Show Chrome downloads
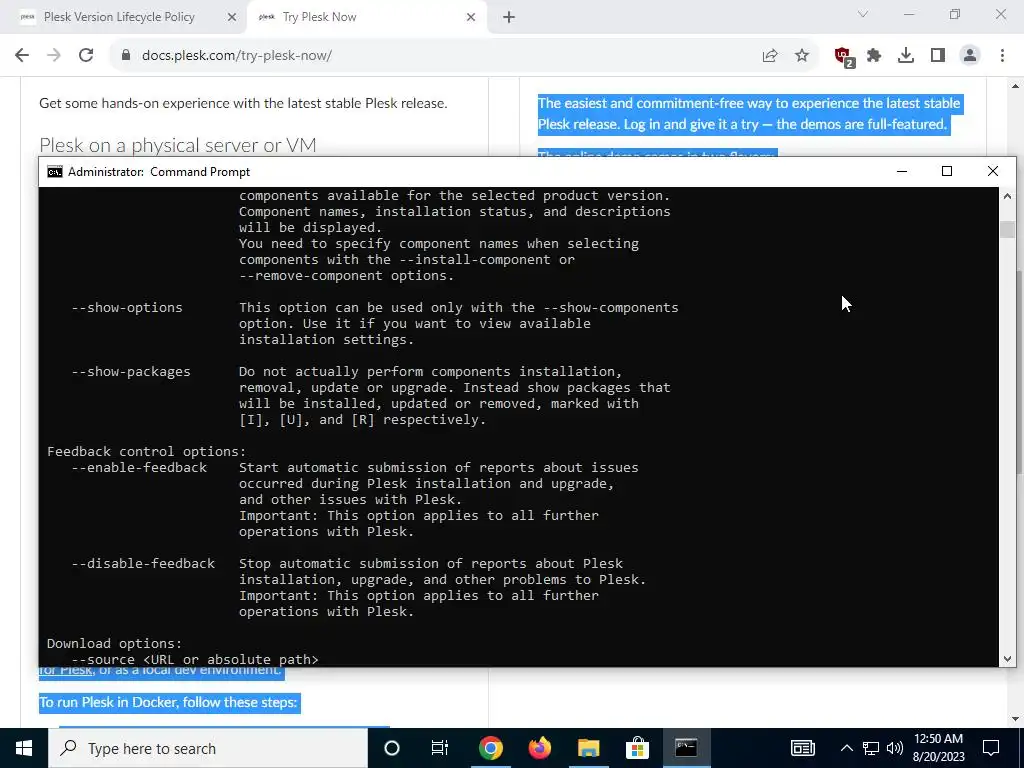The height and width of the screenshot is (768, 1024). (x=906, y=56)
